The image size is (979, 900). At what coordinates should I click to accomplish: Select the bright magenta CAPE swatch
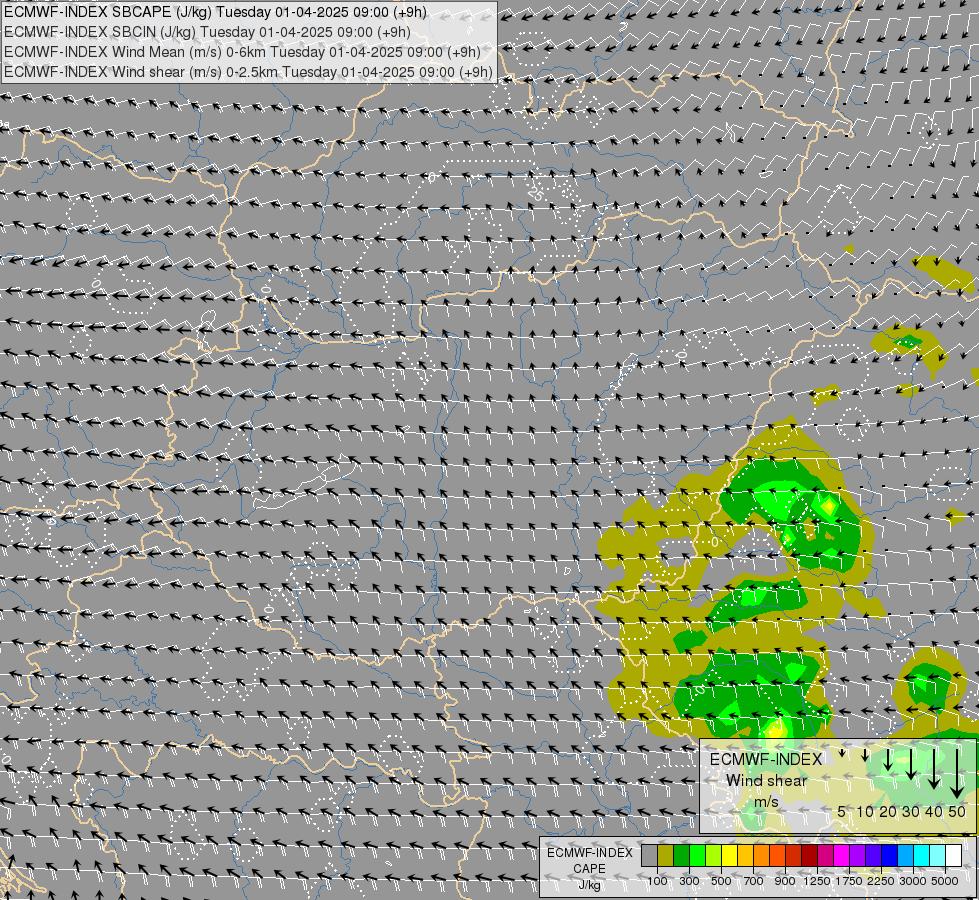[842, 855]
